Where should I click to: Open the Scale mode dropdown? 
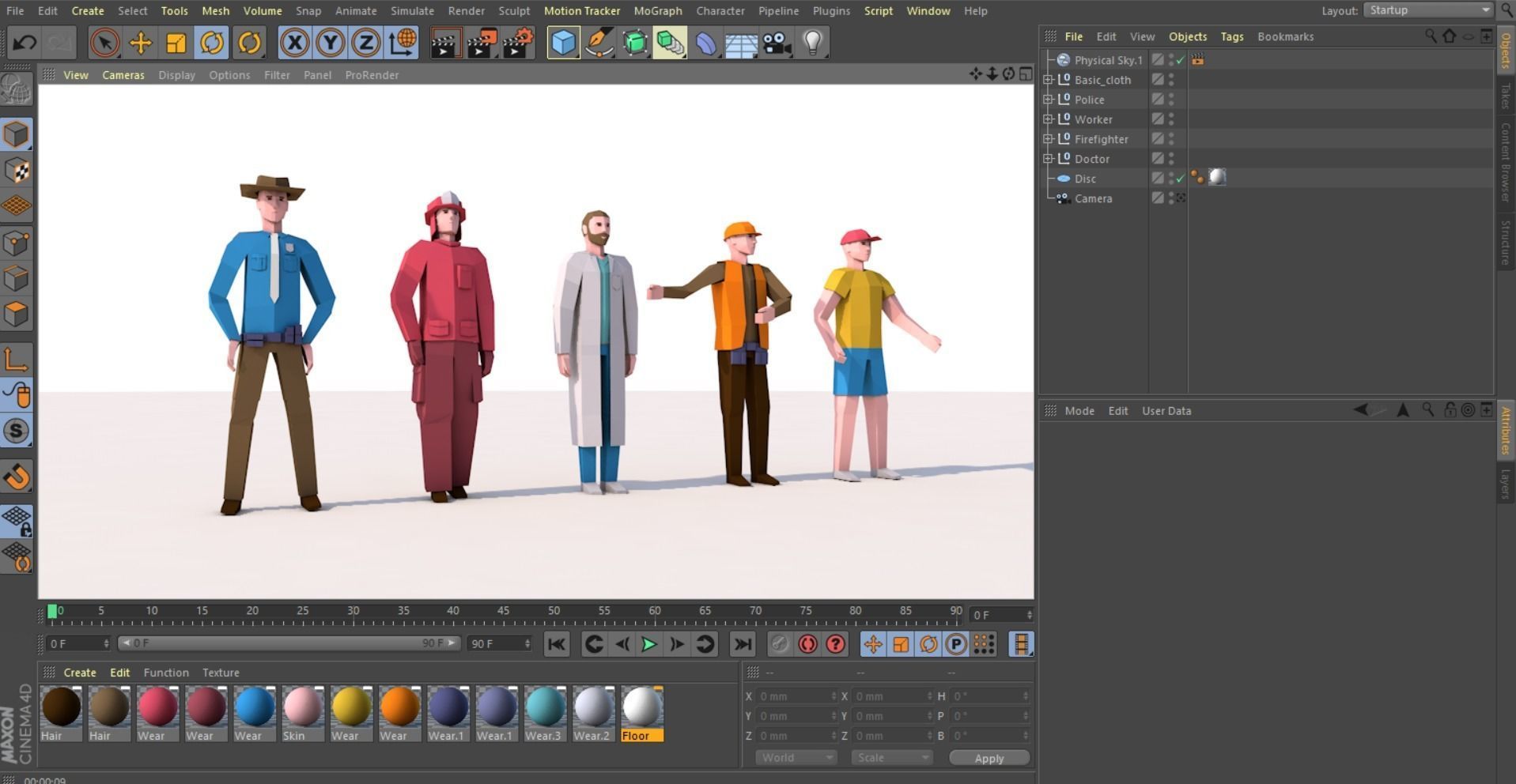point(892,757)
